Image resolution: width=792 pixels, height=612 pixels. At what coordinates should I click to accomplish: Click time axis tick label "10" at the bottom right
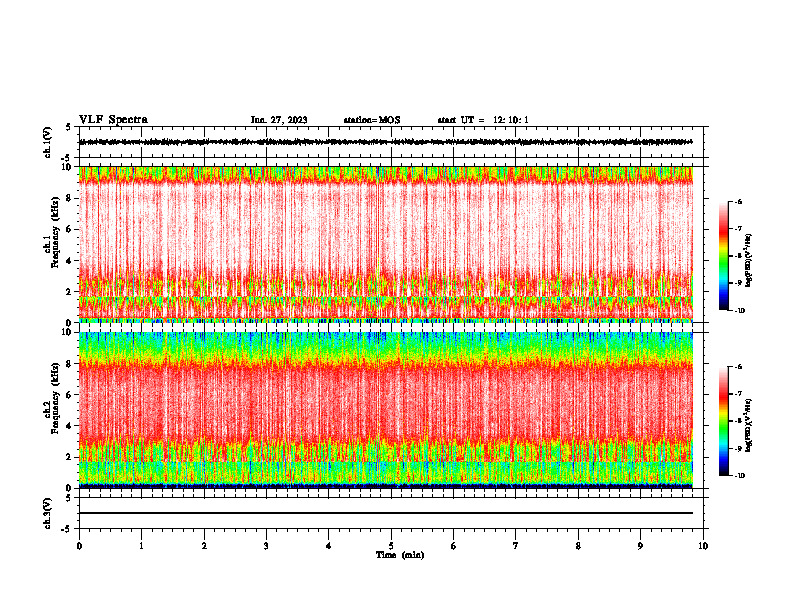(x=703, y=546)
